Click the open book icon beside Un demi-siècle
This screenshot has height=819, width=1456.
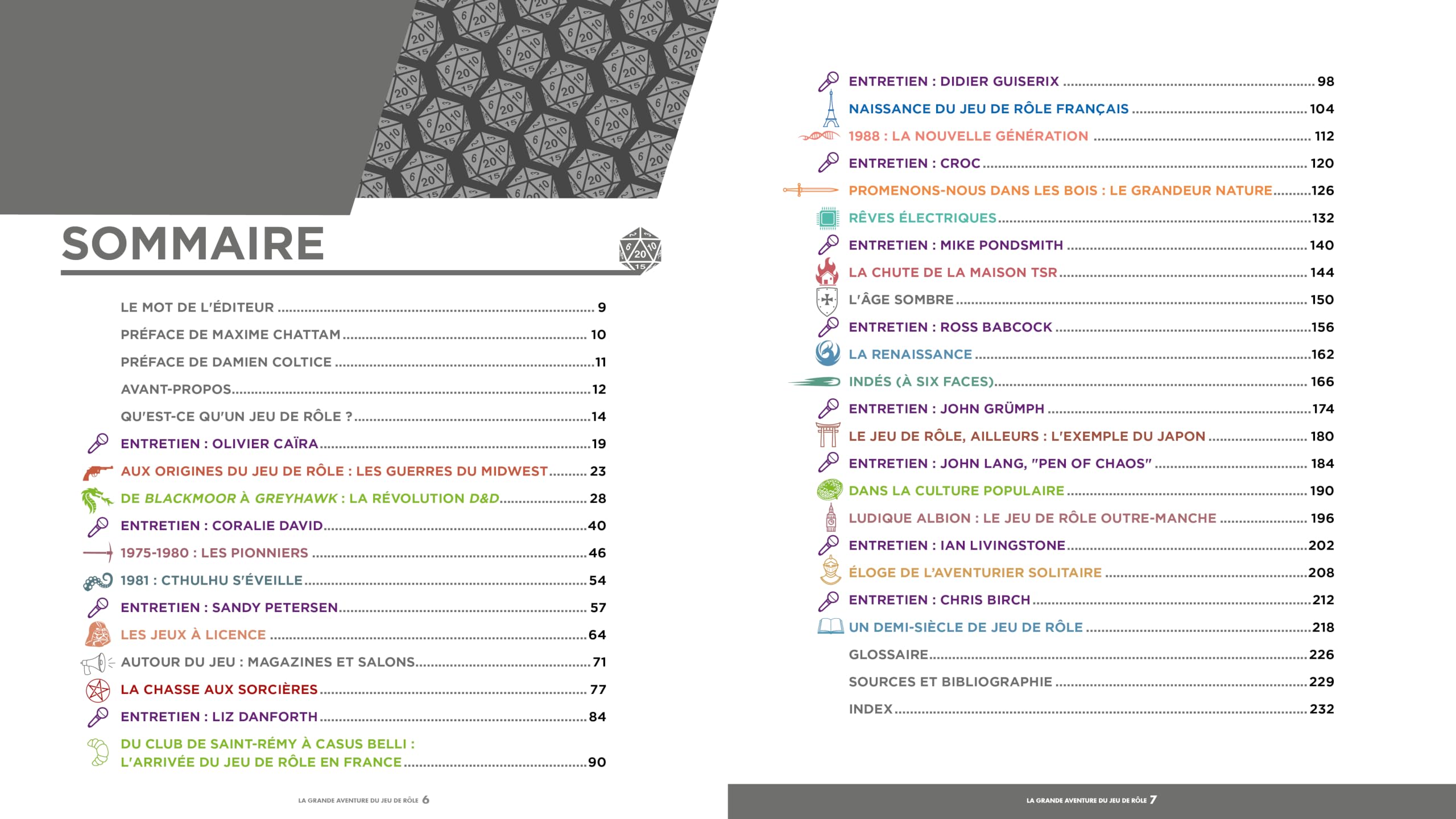830,626
